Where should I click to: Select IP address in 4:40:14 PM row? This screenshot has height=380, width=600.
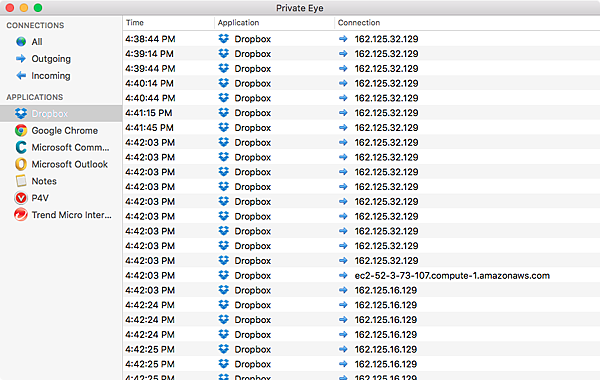[386, 83]
